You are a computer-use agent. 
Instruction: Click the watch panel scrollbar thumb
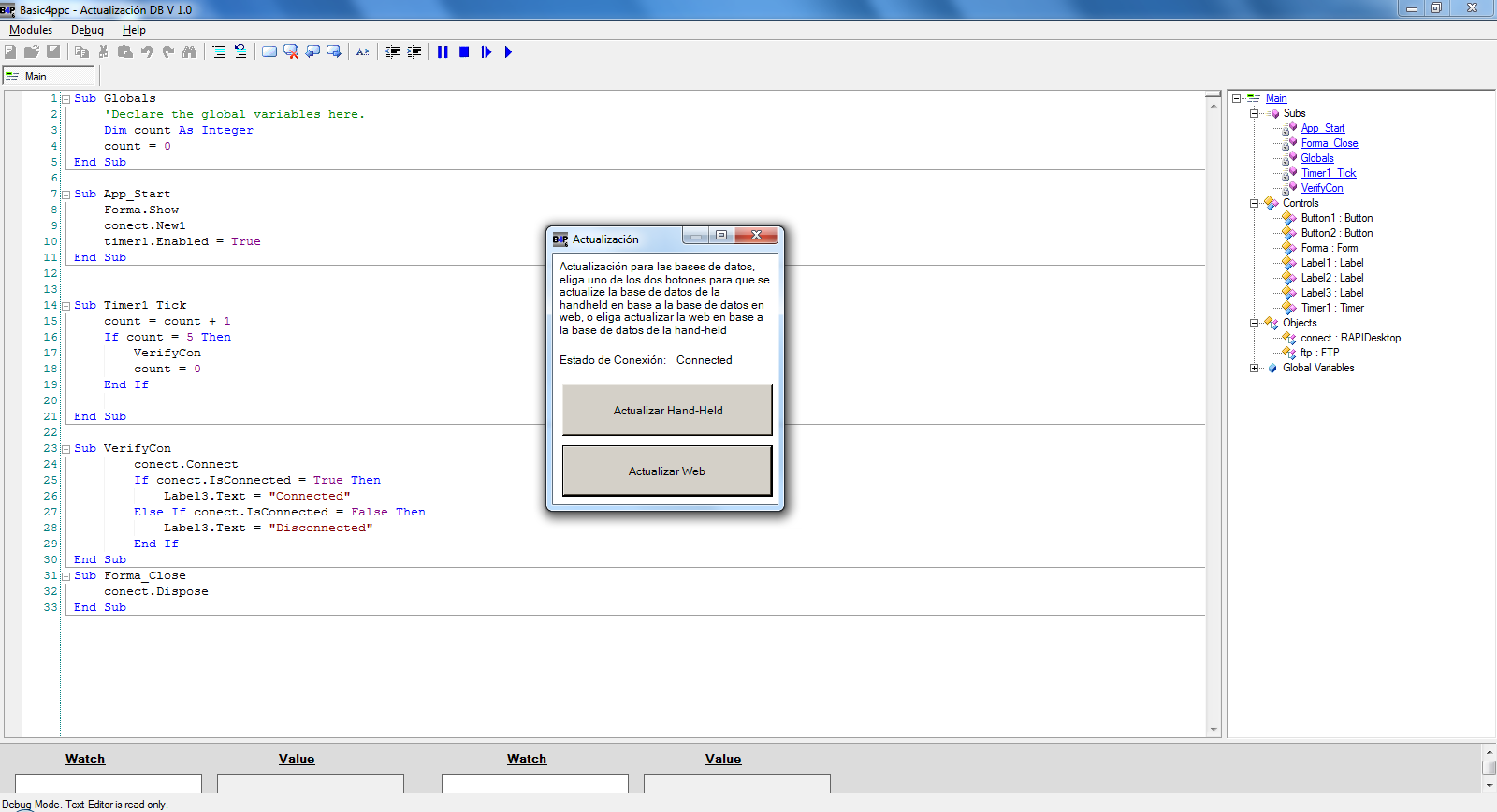tap(1490, 767)
